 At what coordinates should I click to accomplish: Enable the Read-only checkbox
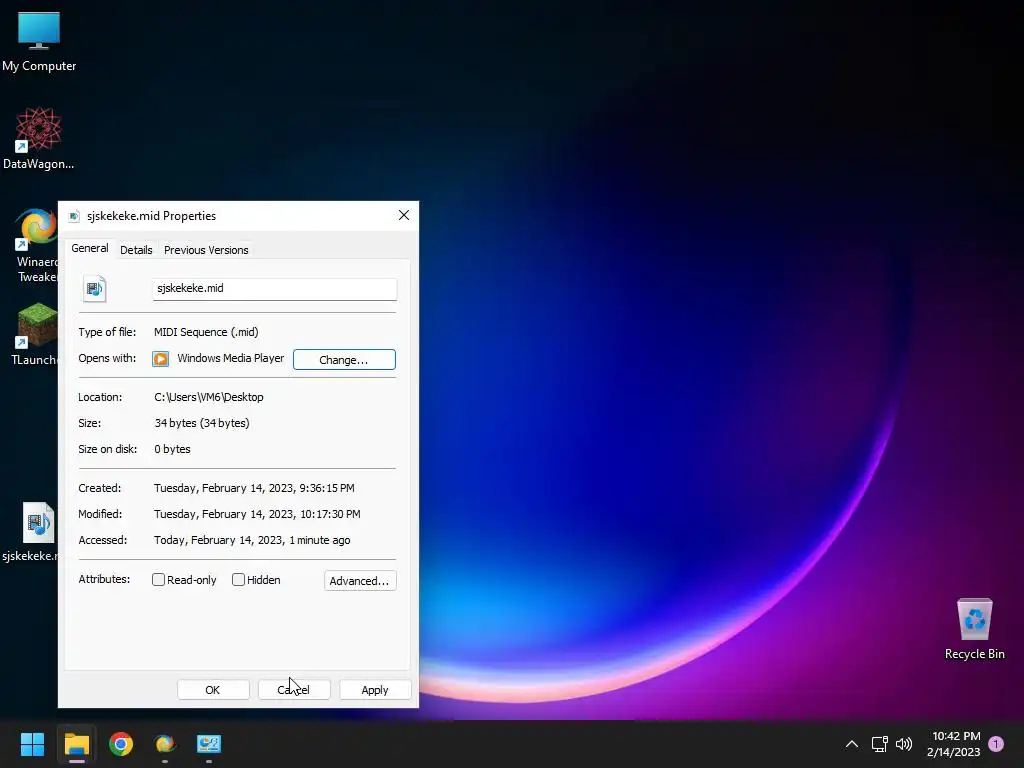click(x=158, y=579)
